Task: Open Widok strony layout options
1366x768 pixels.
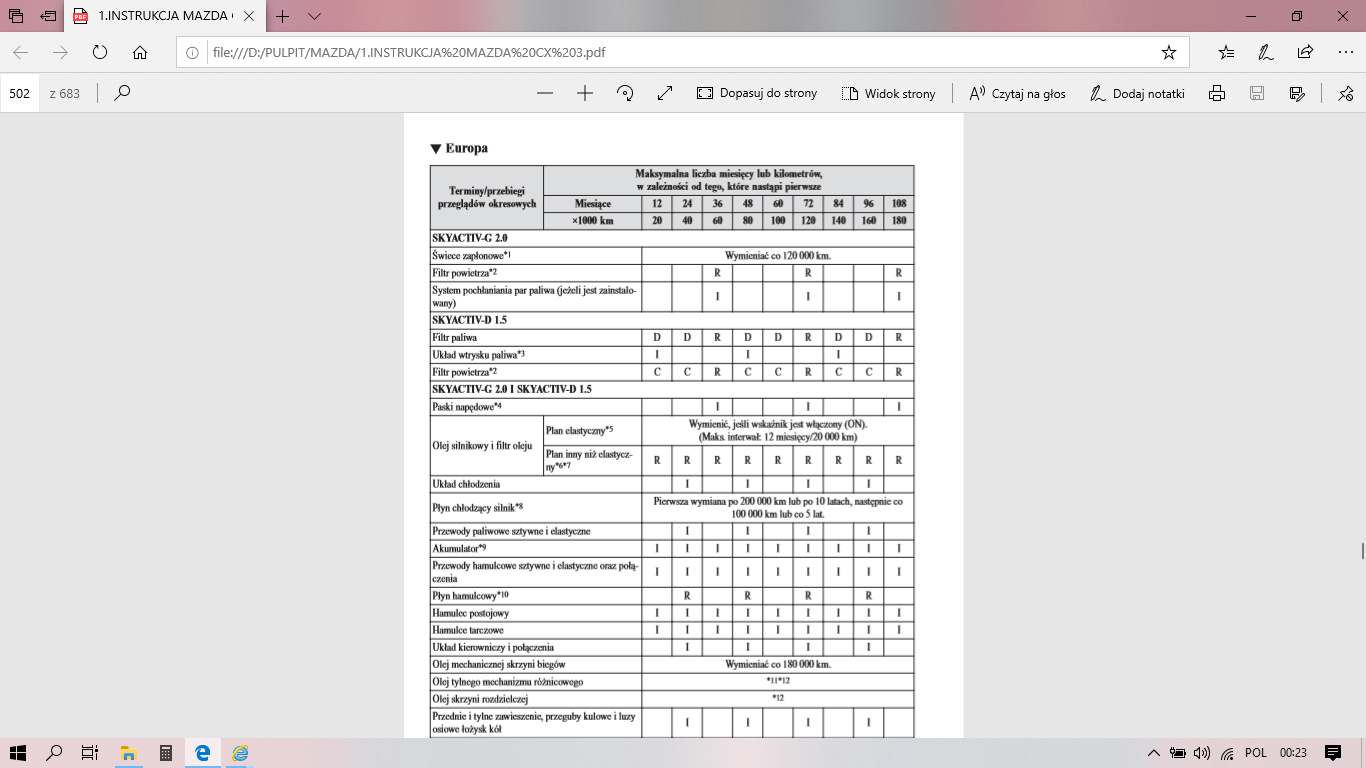Action: (x=889, y=93)
